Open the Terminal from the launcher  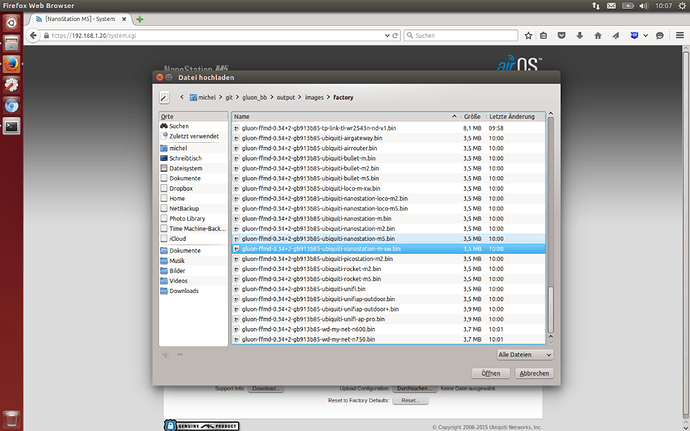click(11, 126)
